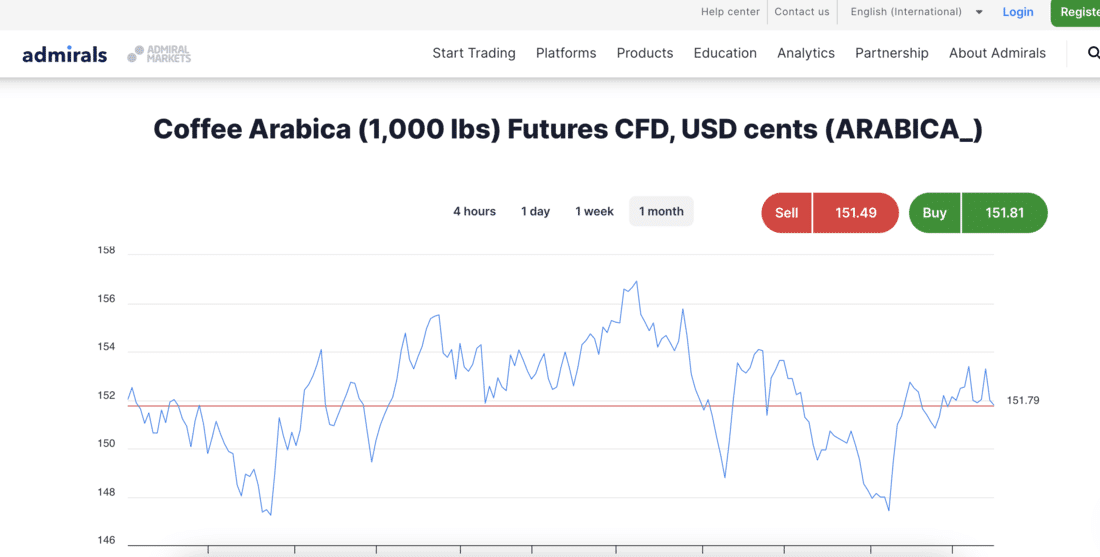
Task: Click the Sell 151.49 button
Action: 830,213
